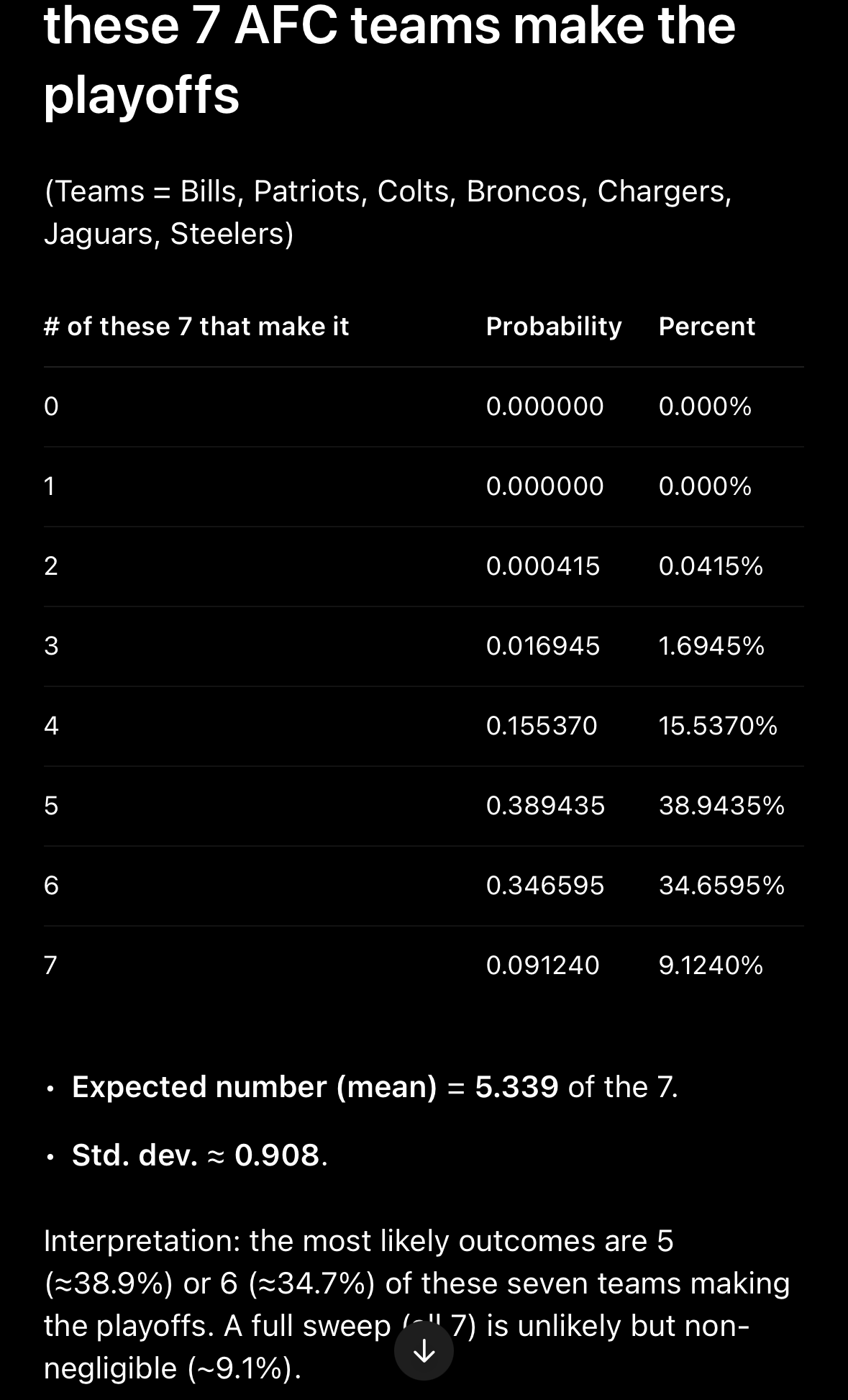Screen dimensions: 848x1400
Task: Select the 0.389435 probability cell
Action: pyautogui.click(x=545, y=805)
